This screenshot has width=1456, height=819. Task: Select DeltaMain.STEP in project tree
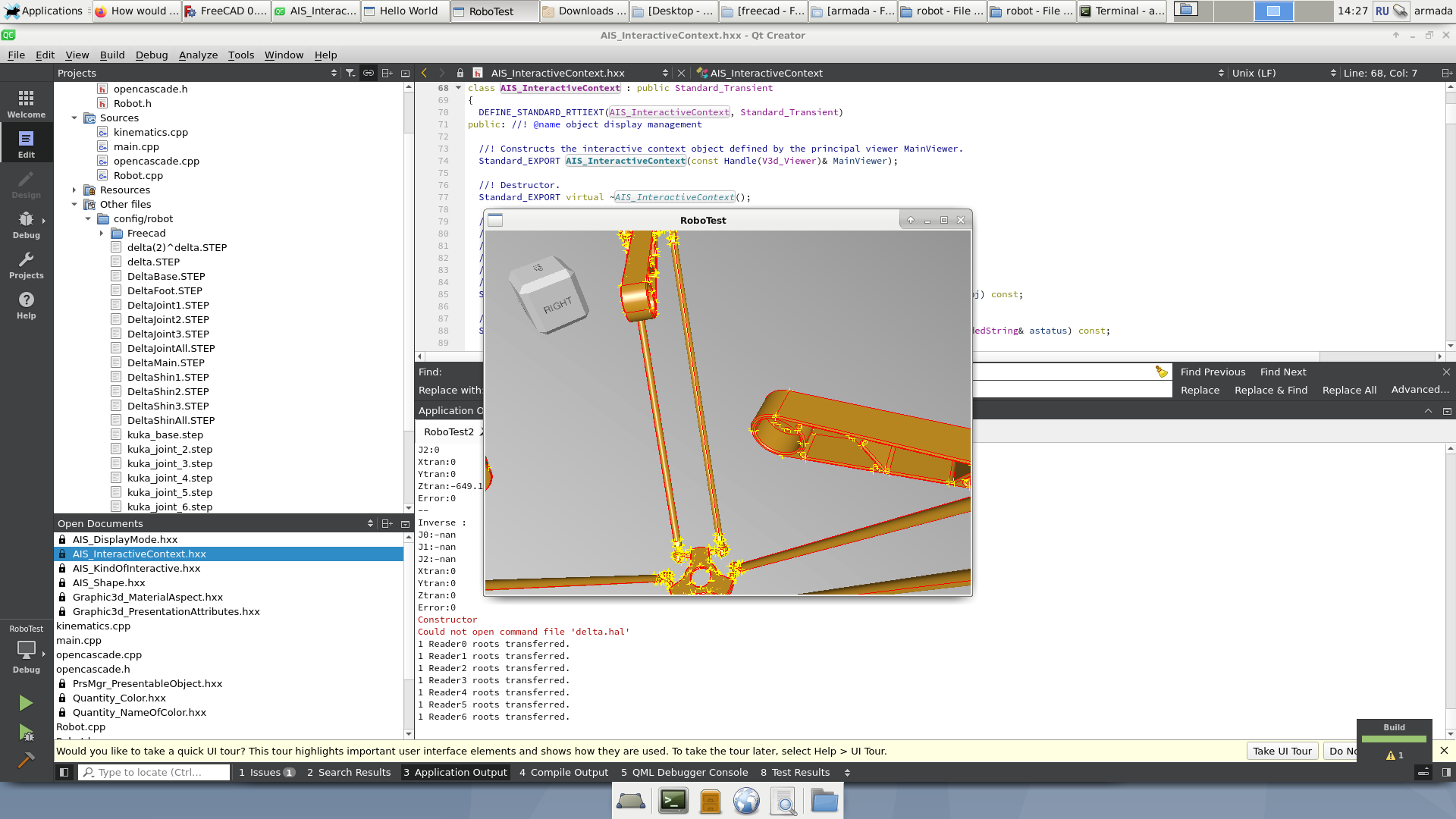pyautogui.click(x=166, y=362)
